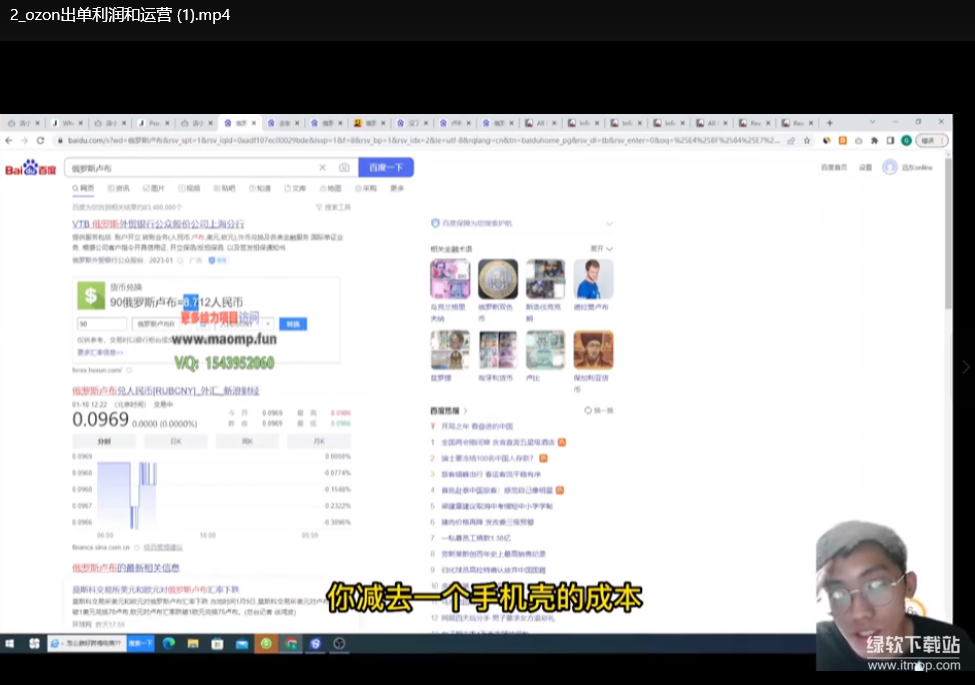This screenshot has width=975, height=685.
Task: Click the blue convert button in converter
Action: click(293, 324)
